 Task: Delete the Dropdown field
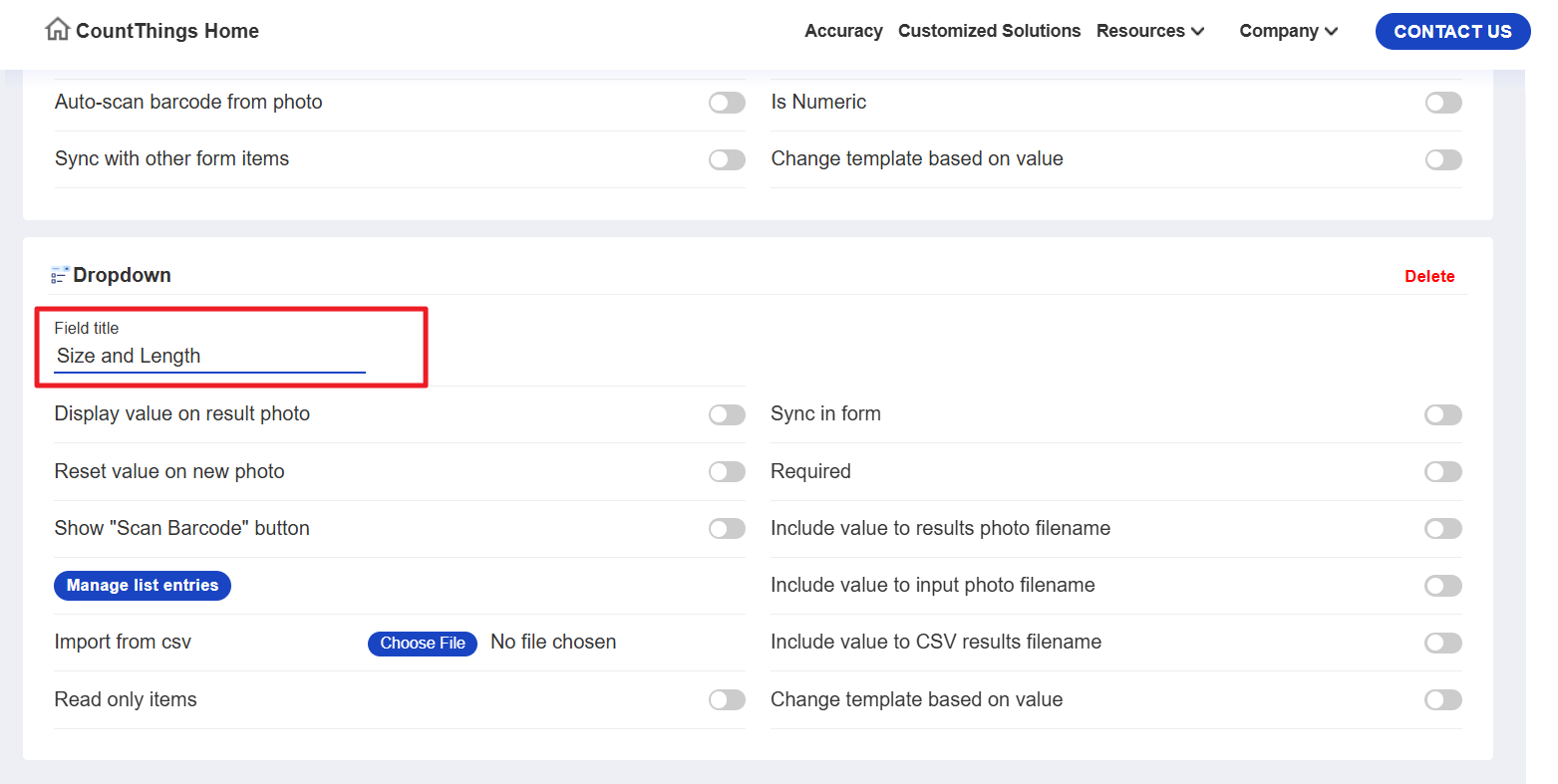(1428, 276)
